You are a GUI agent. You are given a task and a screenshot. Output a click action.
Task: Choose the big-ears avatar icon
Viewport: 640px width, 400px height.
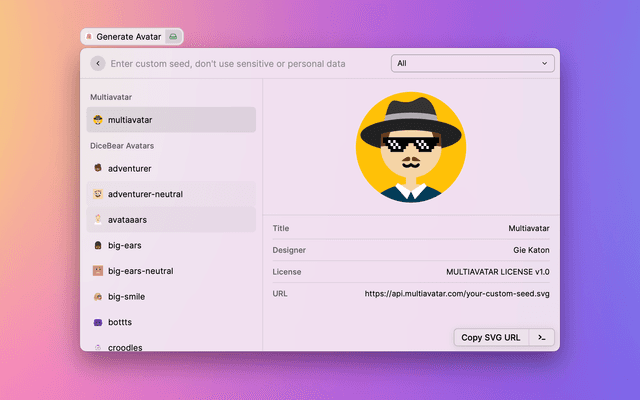pos(98,245)
